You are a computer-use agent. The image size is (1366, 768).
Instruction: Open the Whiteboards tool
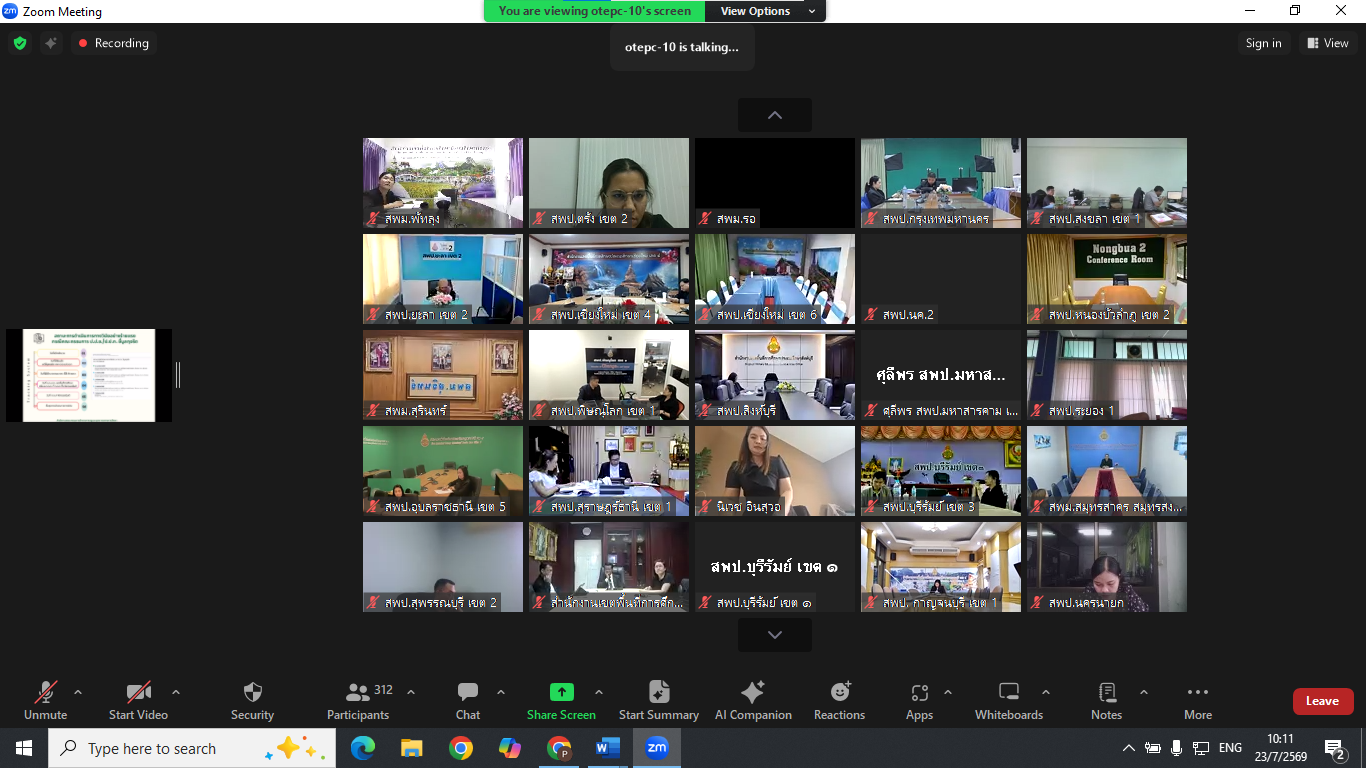click(x=1009, y=692)
